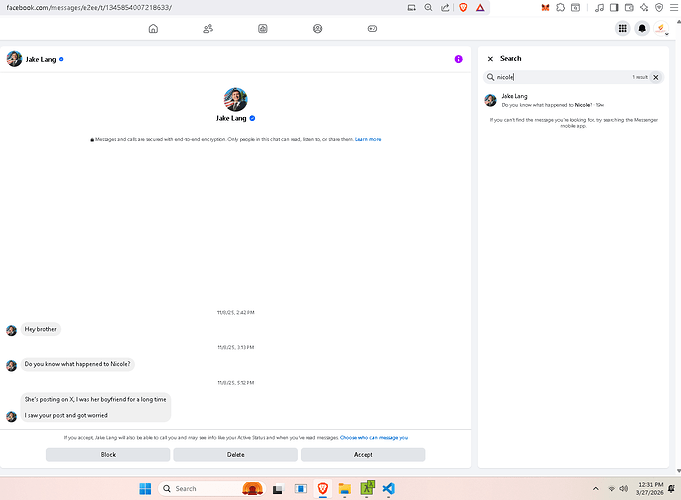Block Jake Lang
681x500 pixels.
(108, 455)
